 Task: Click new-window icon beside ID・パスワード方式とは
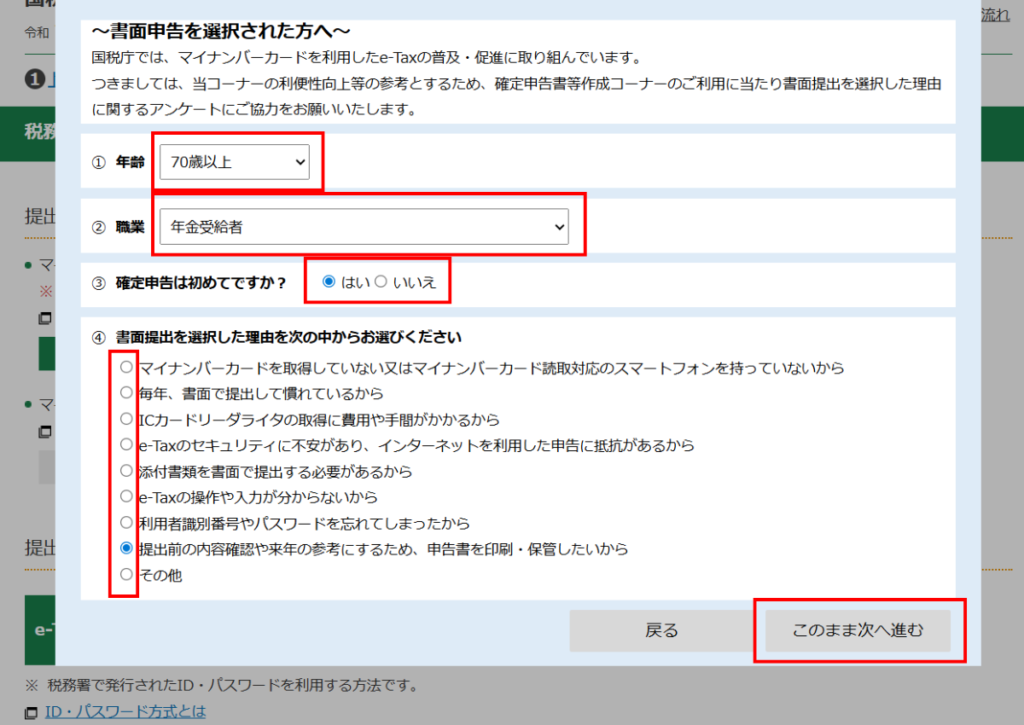coord(32,713)
